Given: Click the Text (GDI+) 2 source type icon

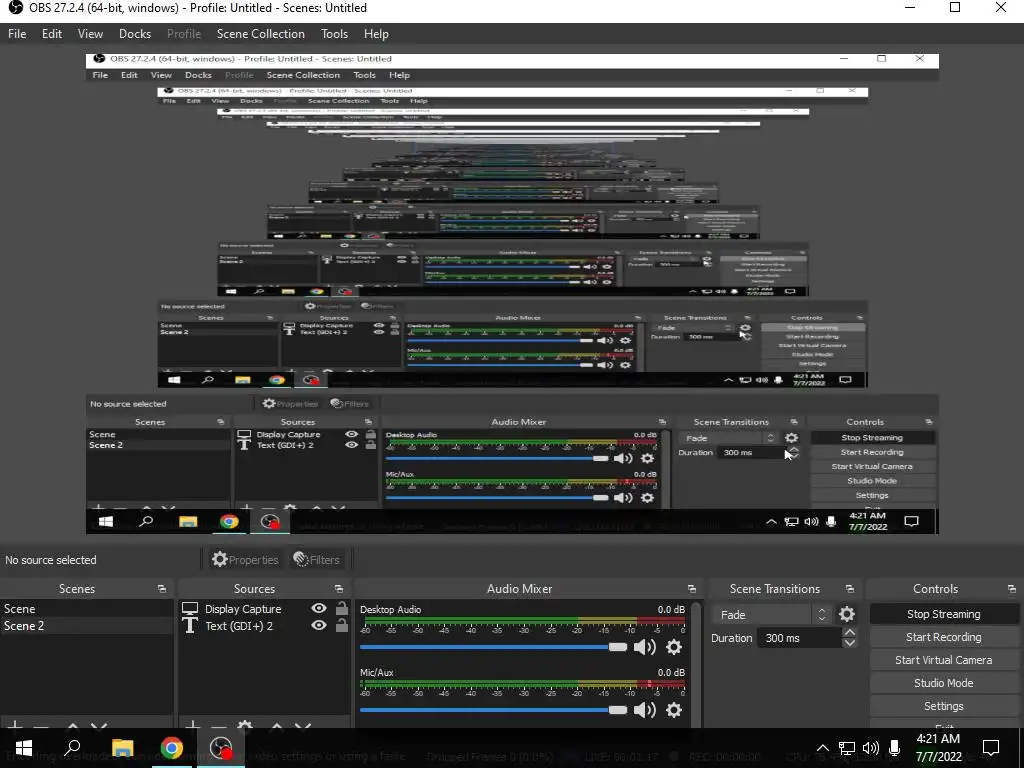Looking at the screenshot, I should [190, 626].
